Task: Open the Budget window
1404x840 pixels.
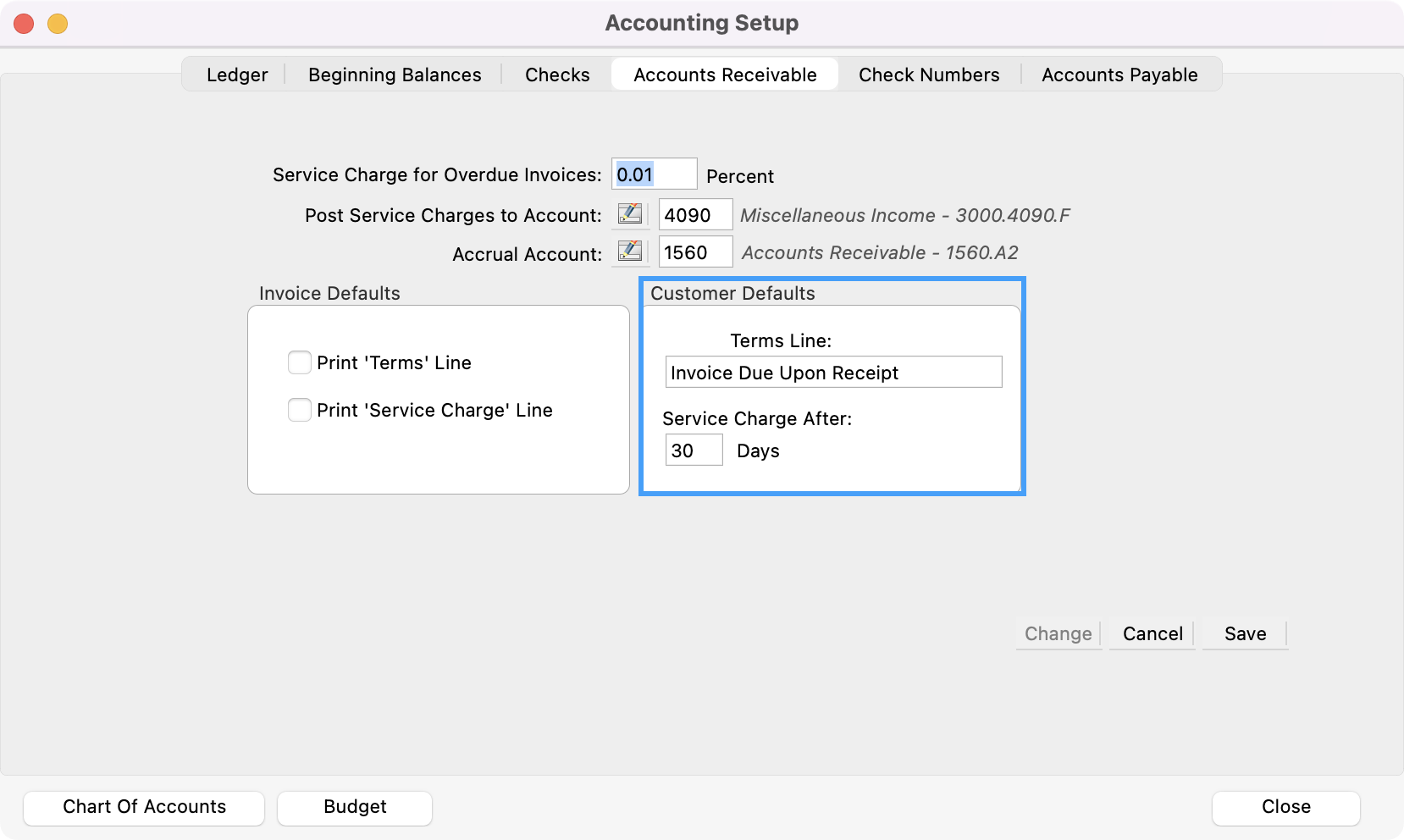Action: click(355, 807)
